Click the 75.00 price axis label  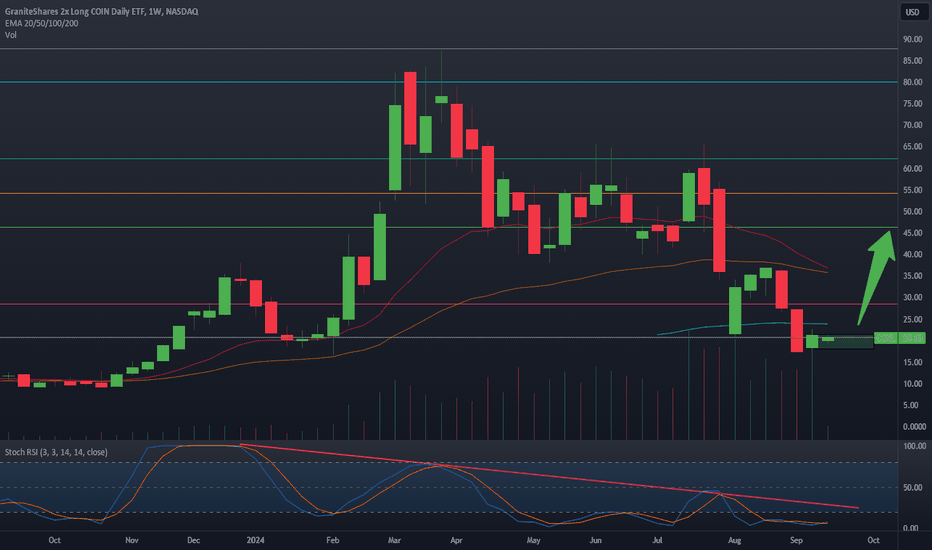coord(912,104)
